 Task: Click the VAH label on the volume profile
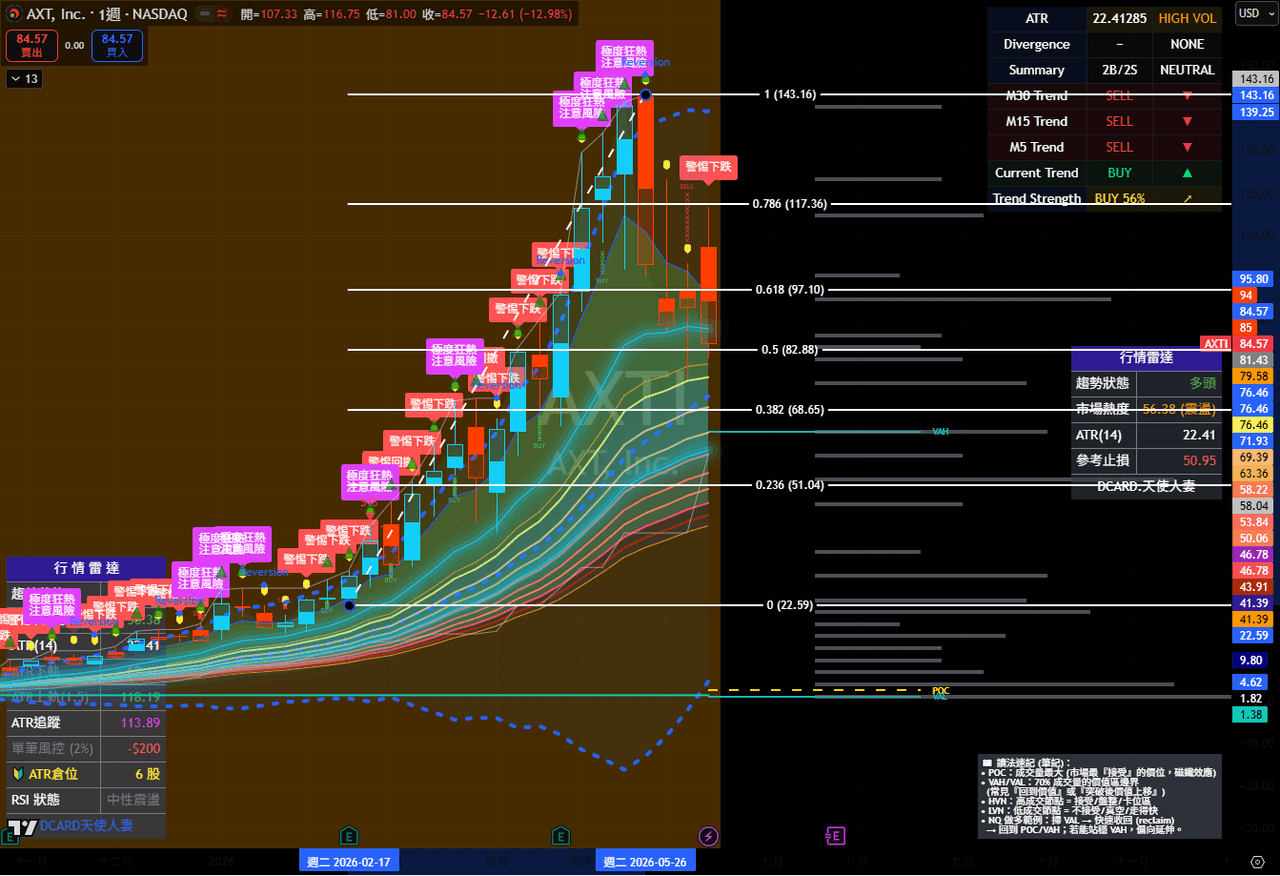(x=940, y=431)
